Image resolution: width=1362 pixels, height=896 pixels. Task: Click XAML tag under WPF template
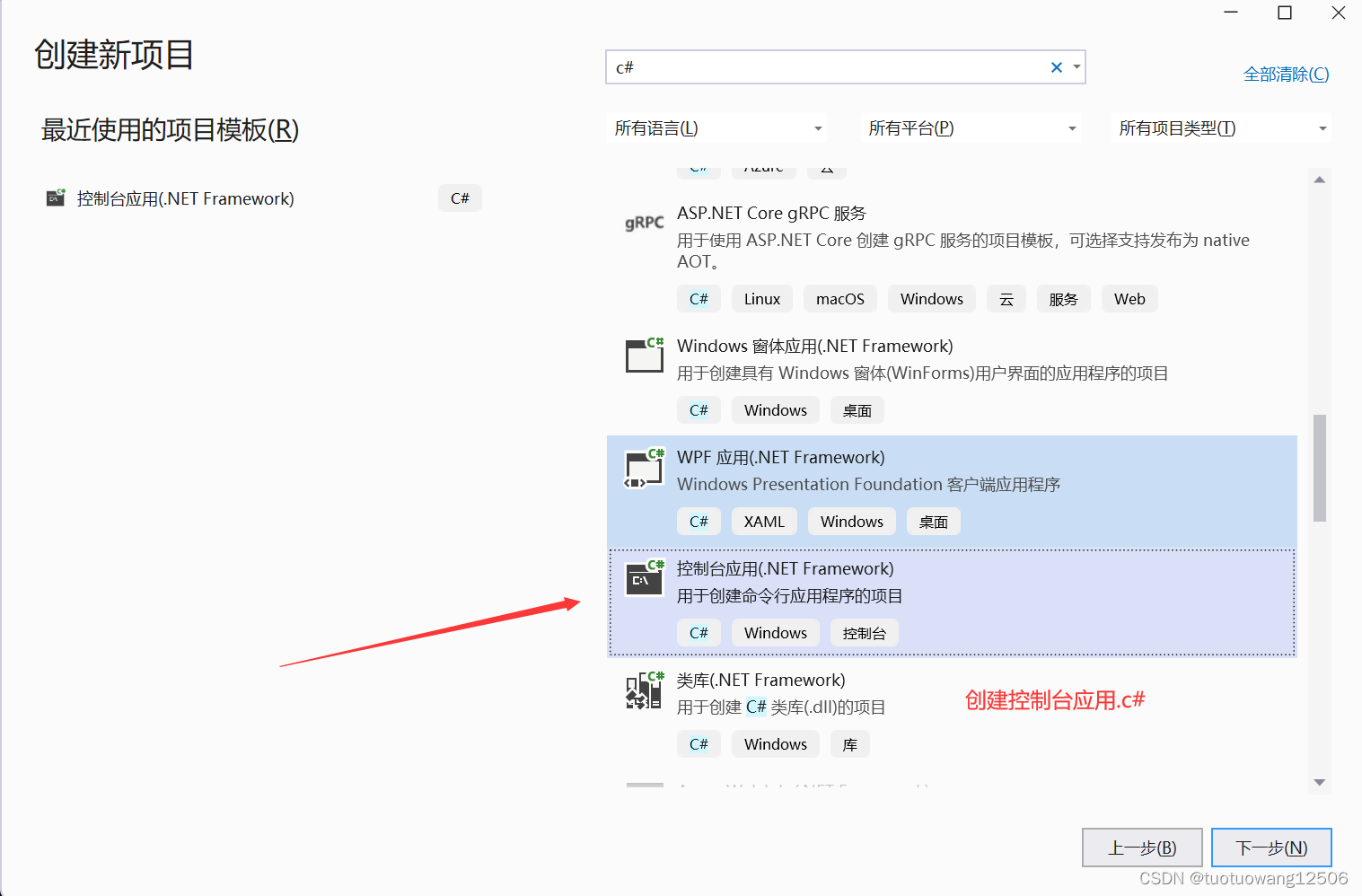click(764, 522)
